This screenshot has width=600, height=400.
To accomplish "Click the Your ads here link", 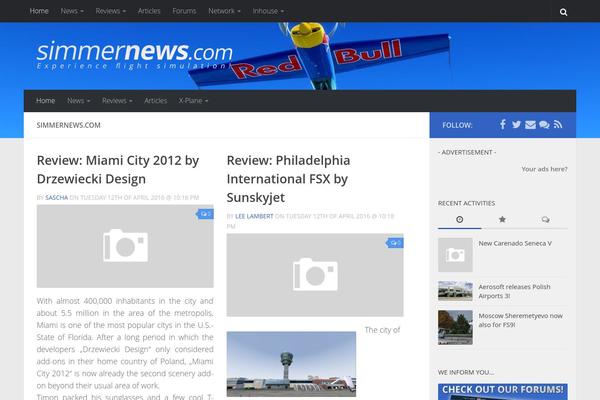I will point(544,169).
